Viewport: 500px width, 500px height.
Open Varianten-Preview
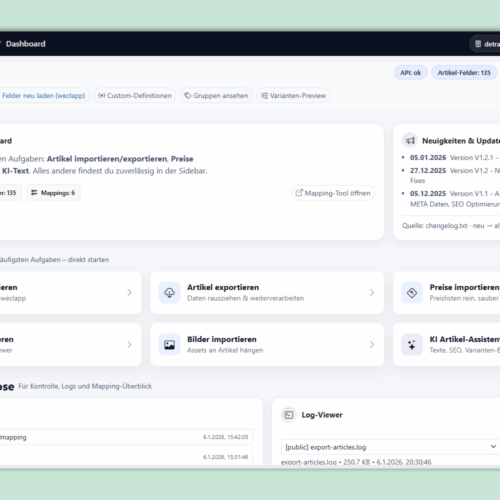293,96
